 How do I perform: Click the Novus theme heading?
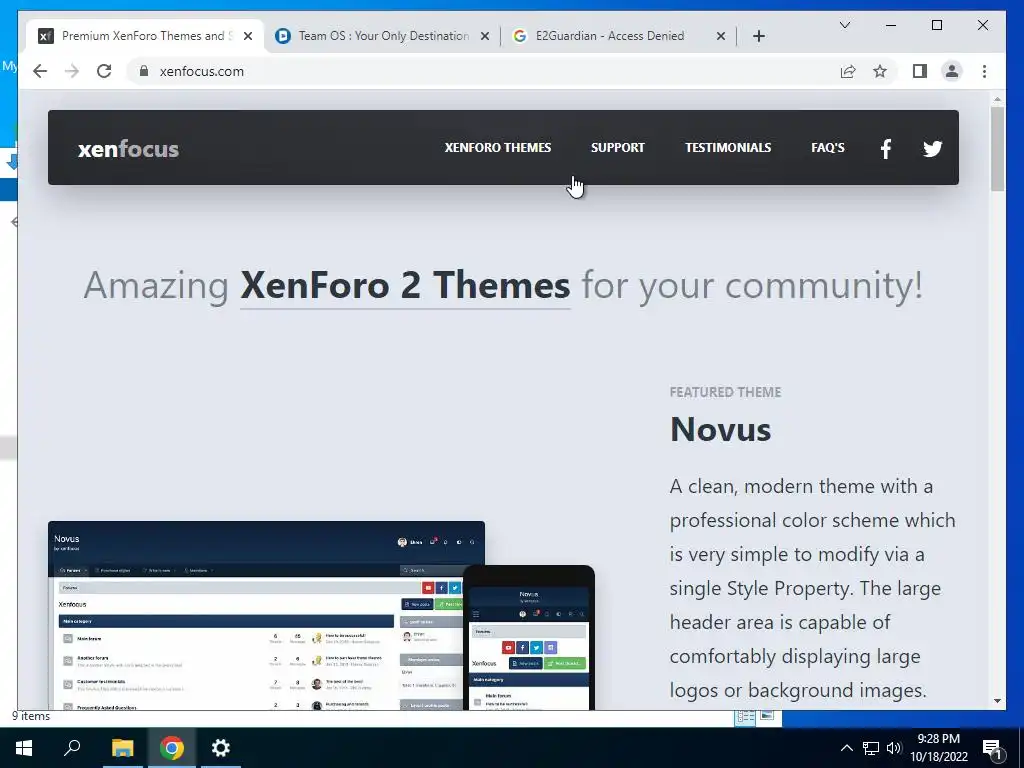tap(720, 430)
